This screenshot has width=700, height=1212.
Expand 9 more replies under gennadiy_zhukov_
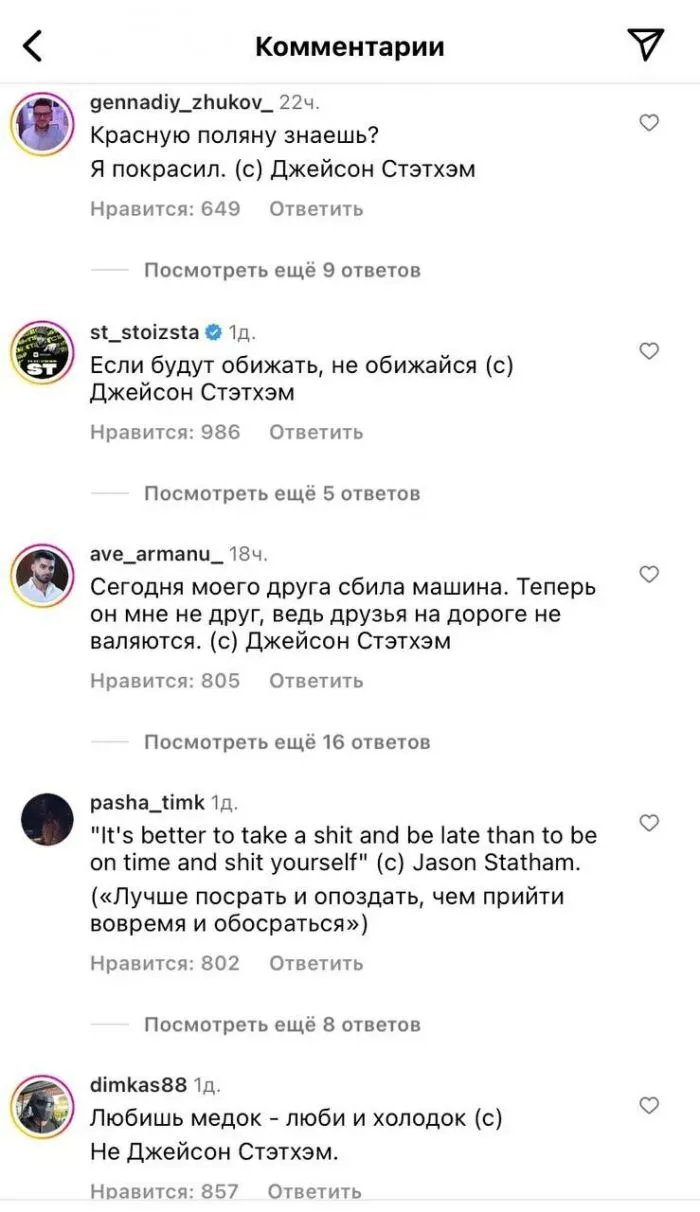tap(282, 270)
